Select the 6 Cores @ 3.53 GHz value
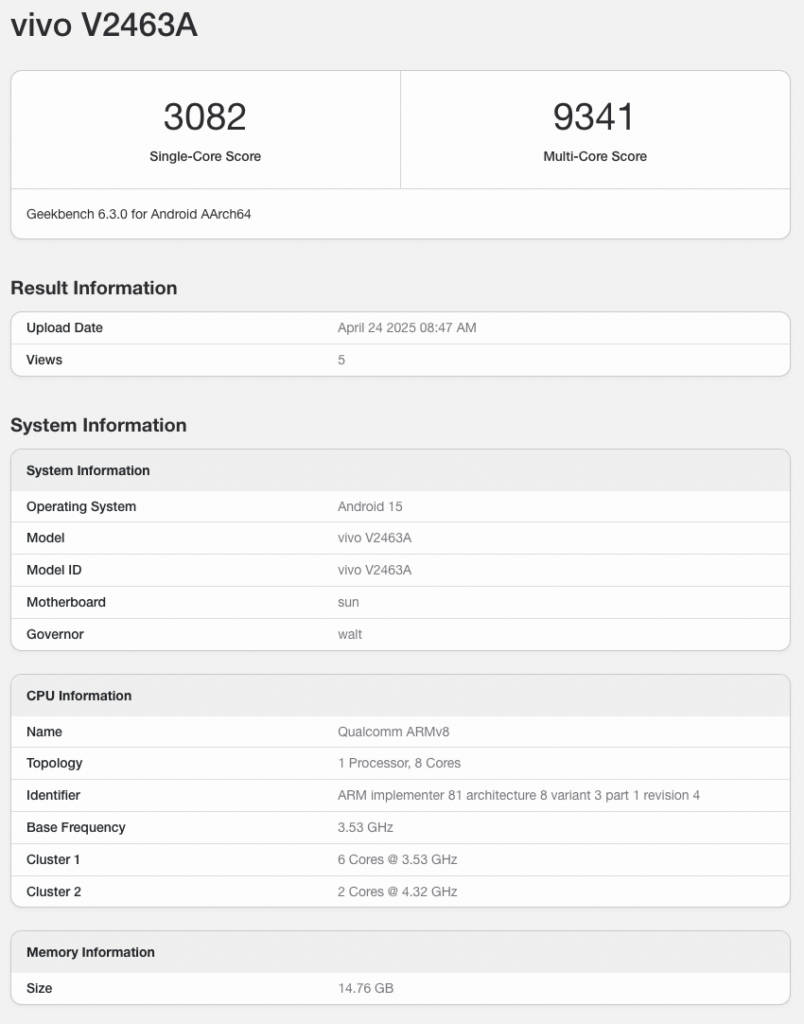 tap(397, 859)
